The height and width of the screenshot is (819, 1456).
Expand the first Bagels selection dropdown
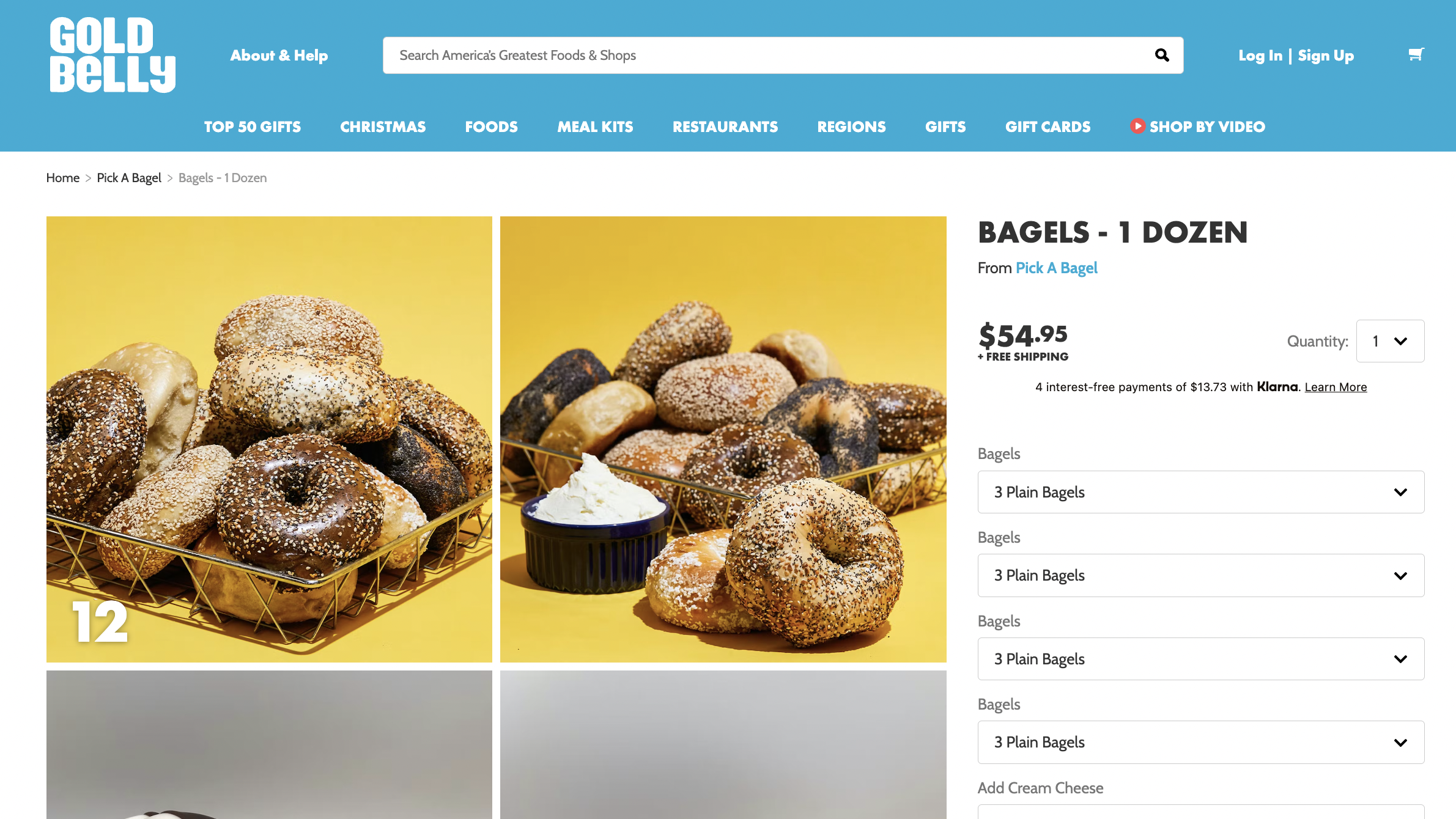1201,492
